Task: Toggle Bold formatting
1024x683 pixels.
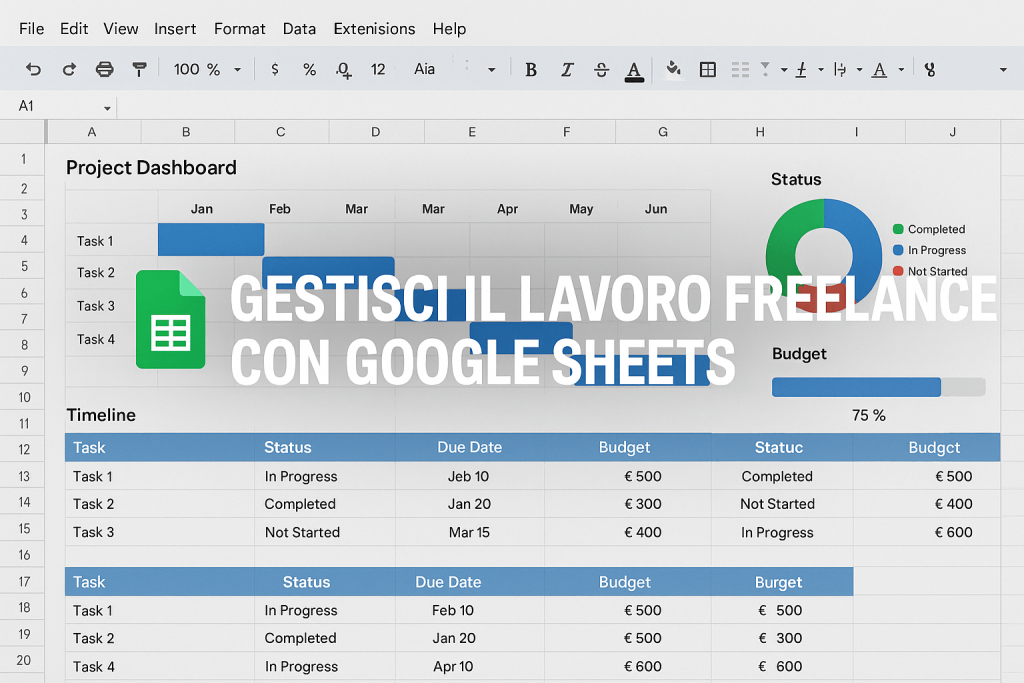Action: (531, 70)
